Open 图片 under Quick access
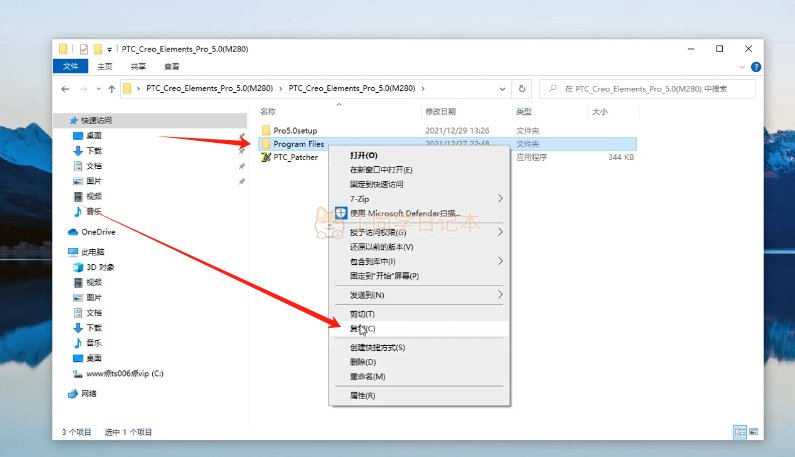The height and width of the screenshot is (457, 795). pyautogui.click(x=94, y=181)
